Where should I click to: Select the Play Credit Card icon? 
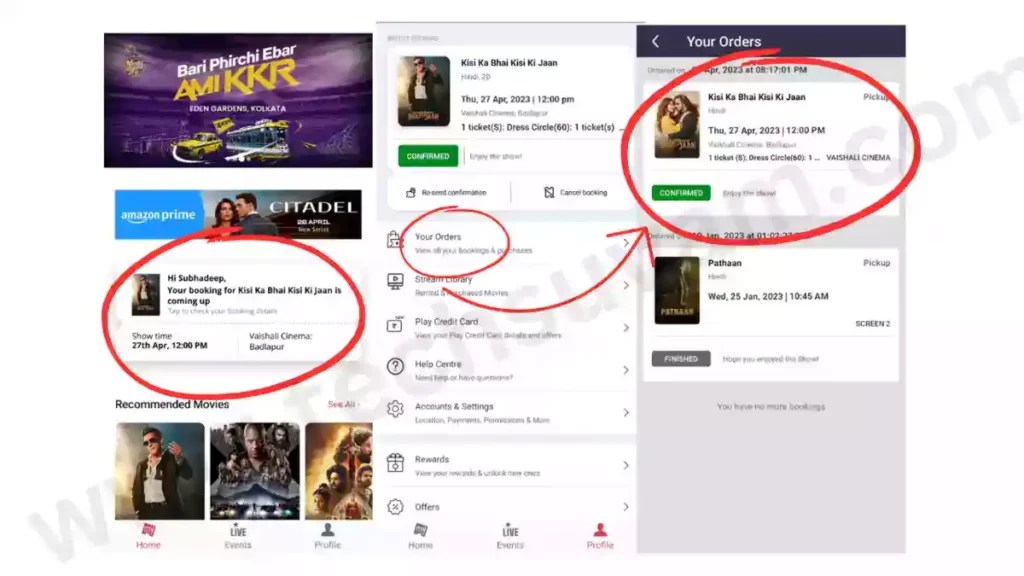[395, 322]
